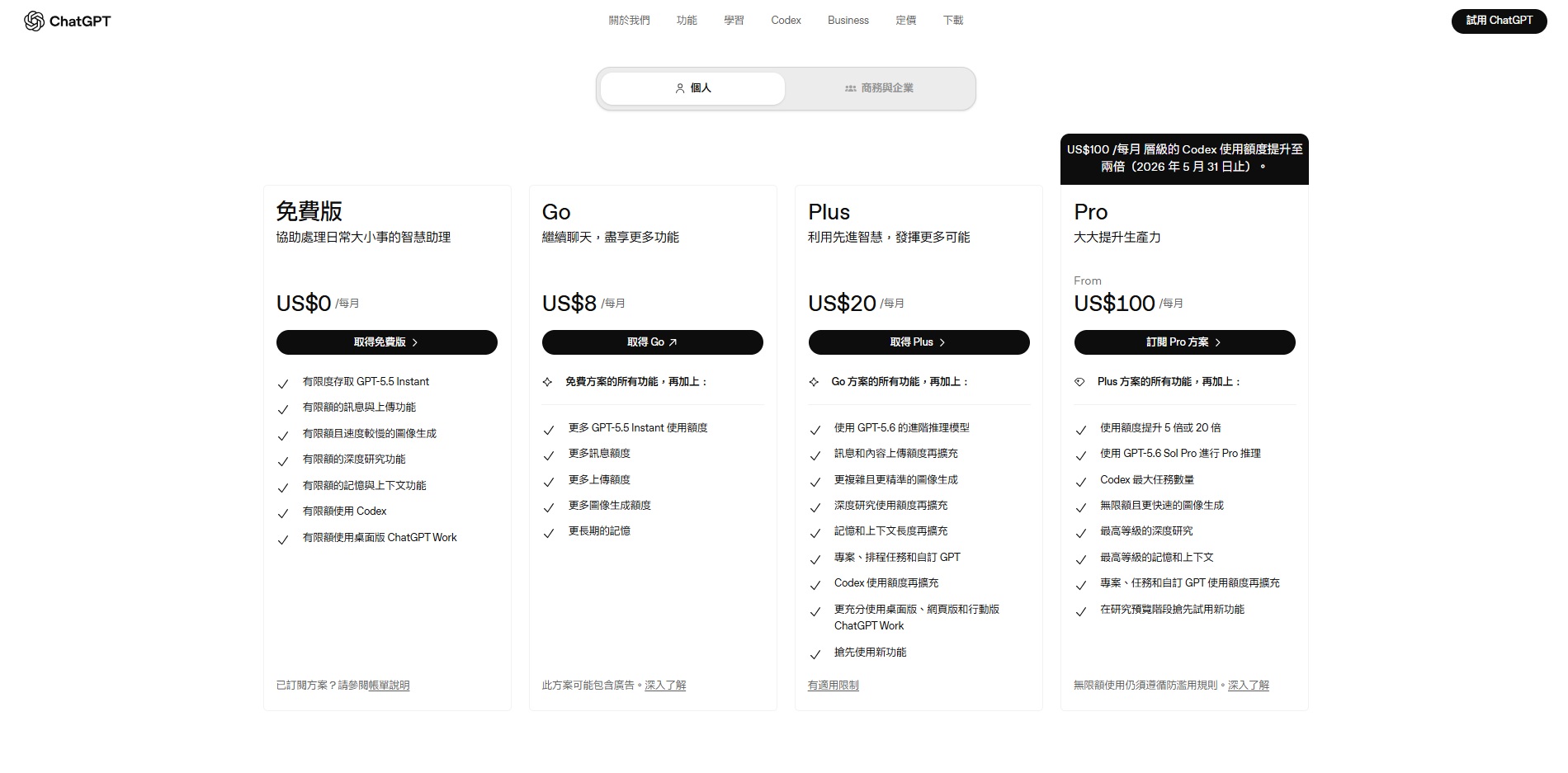Open the 功能 navigation item

687,21
